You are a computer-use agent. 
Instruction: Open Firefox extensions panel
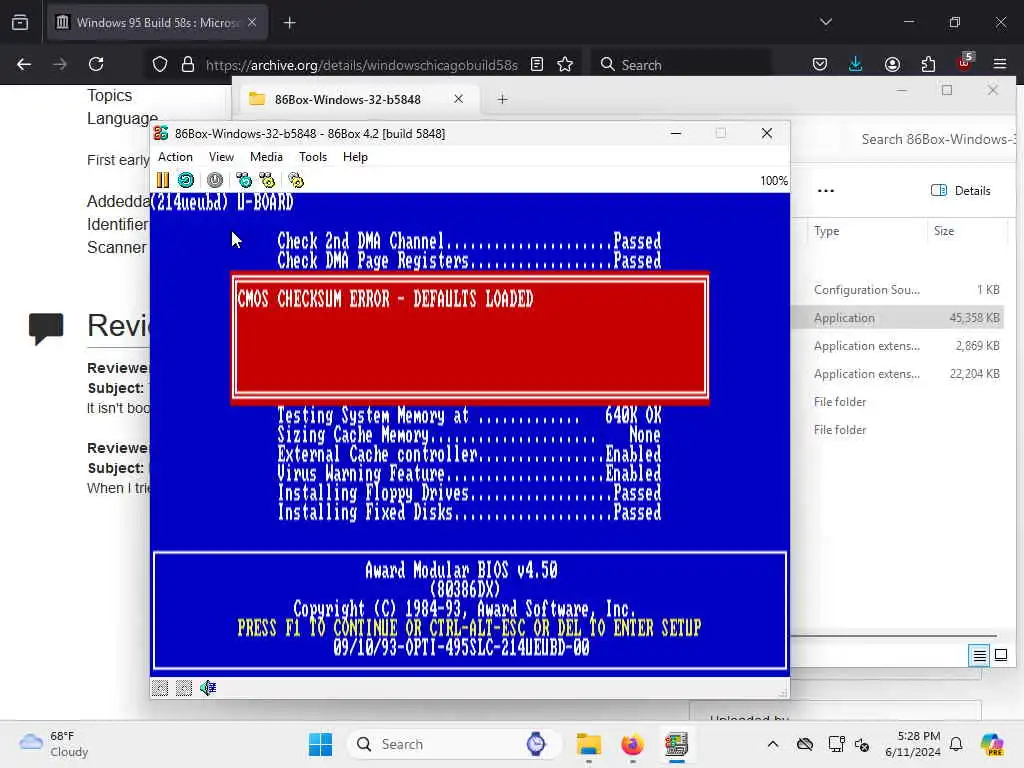pyautogui.click(x=928, y=64)
